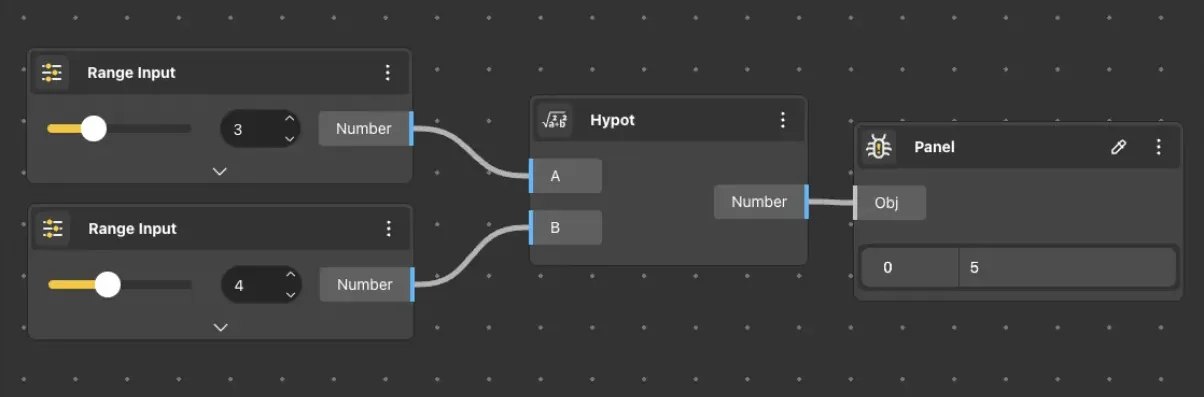Click the number field showing 3
1204x397 pixels.
click(x=260, y=129)
